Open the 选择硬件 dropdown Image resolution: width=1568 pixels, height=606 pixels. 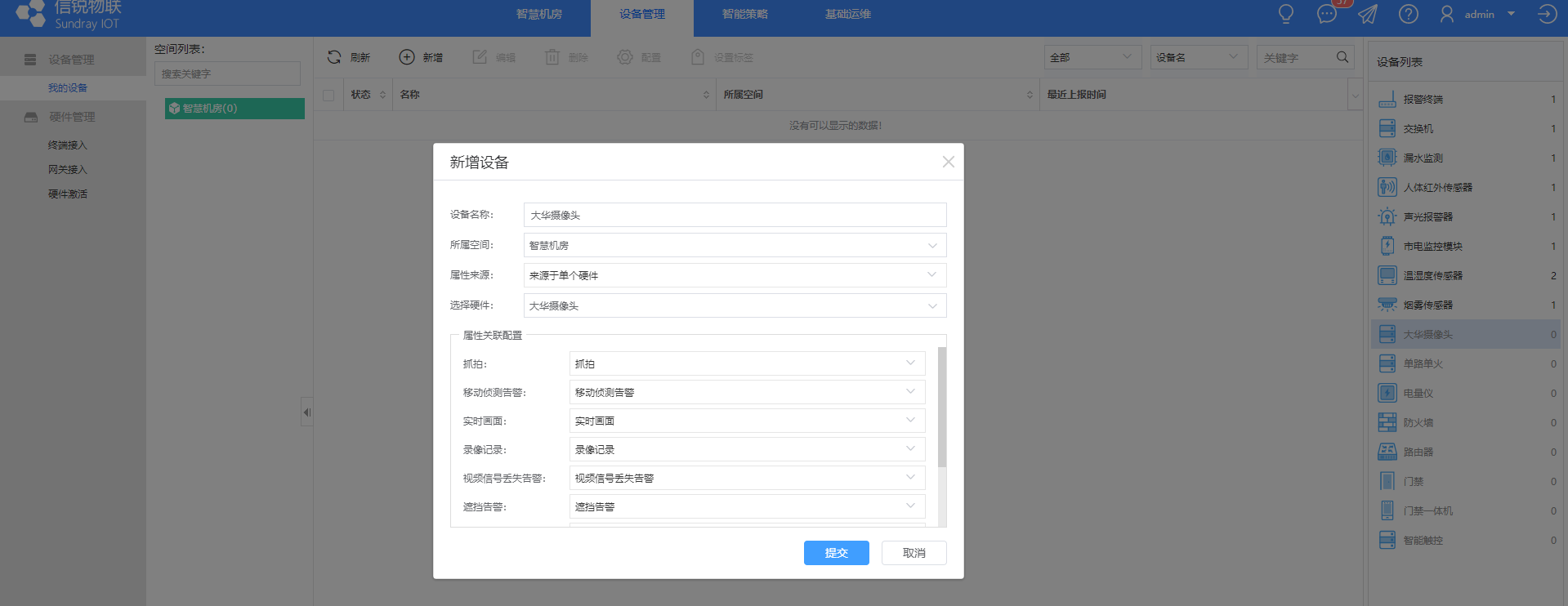(735, 305)
